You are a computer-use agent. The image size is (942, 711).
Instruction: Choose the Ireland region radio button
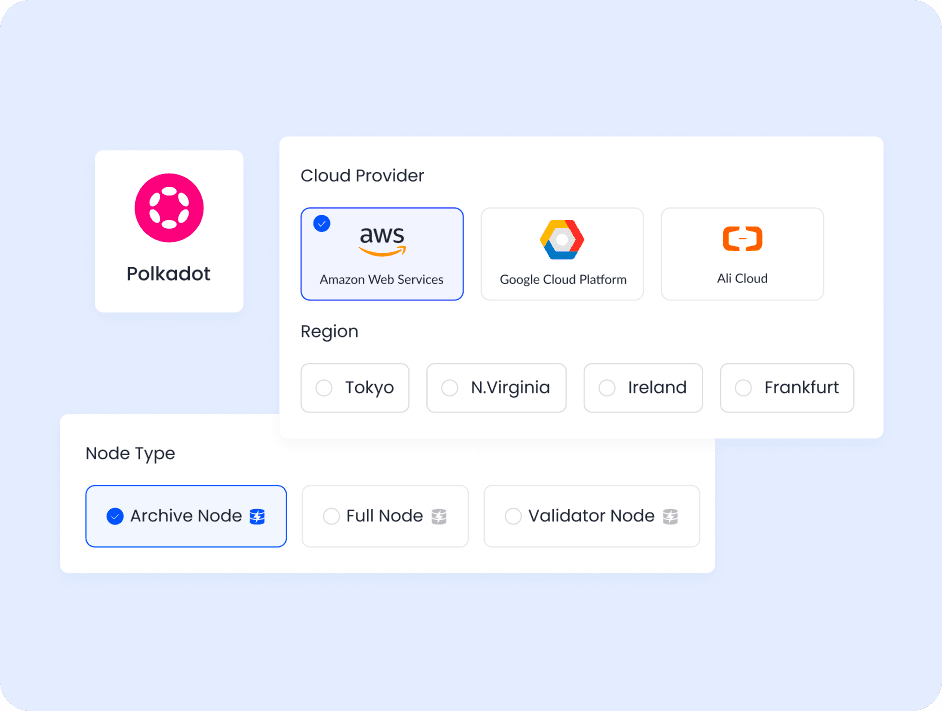point(607,388)
